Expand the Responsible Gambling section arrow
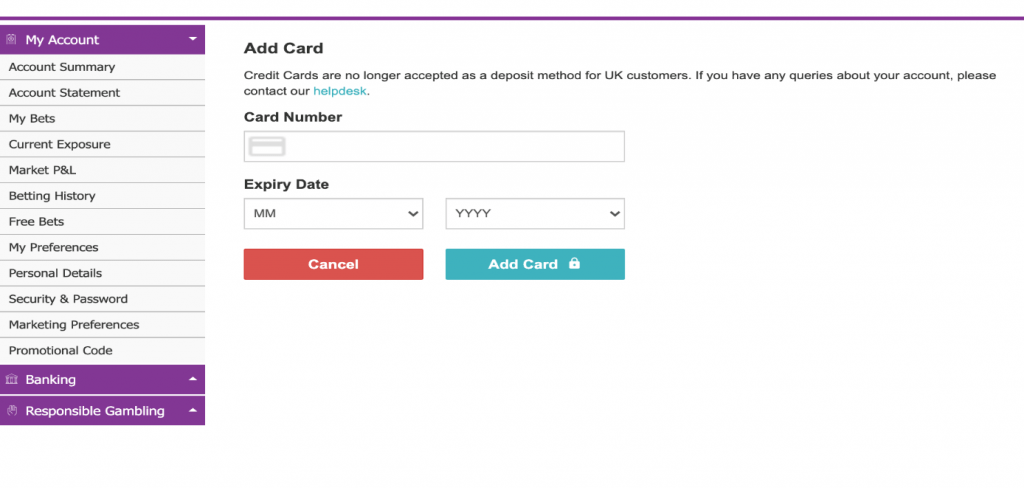 coord(193,410)
